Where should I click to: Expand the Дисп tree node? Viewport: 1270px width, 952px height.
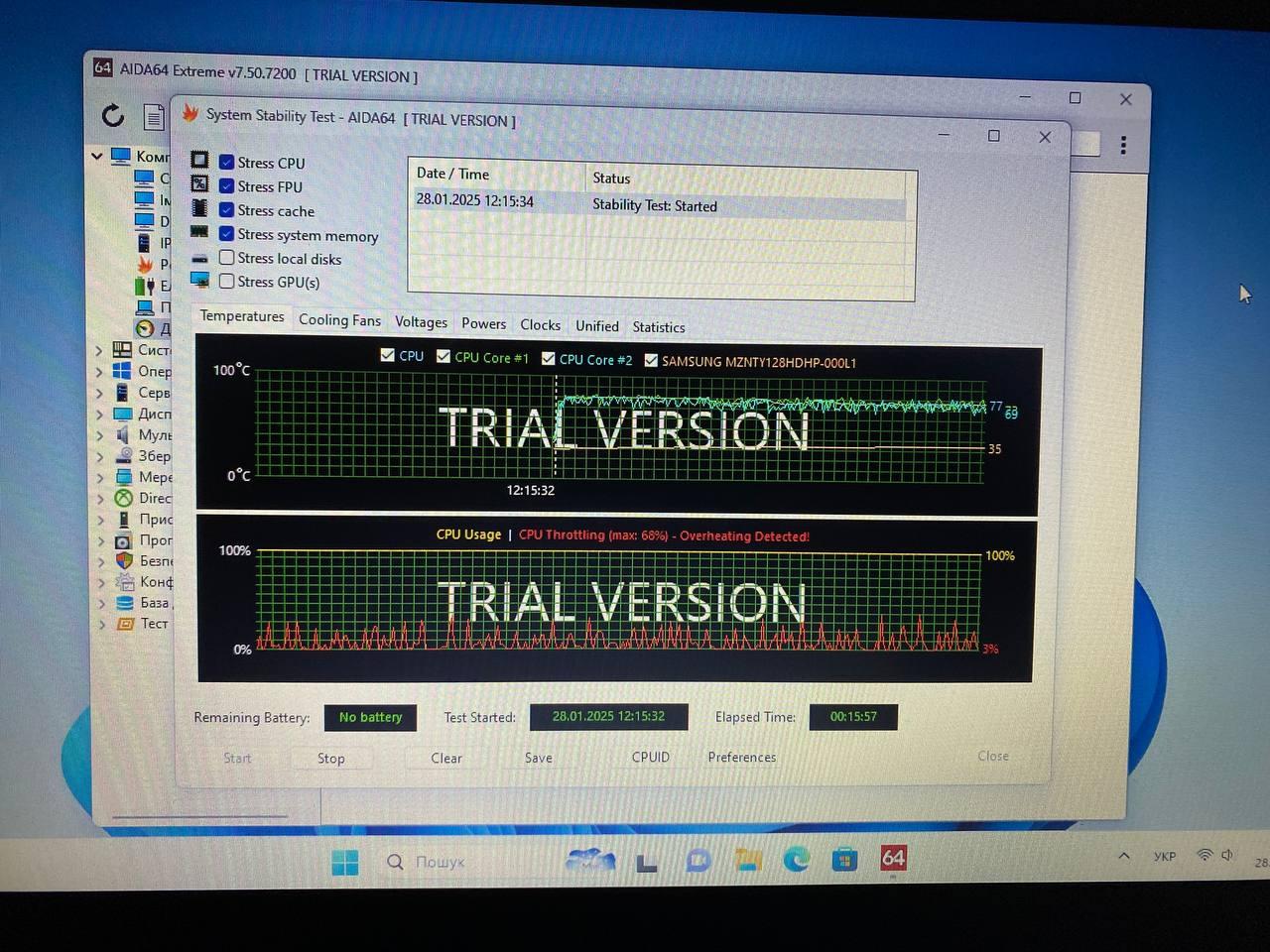pos(99,415)
